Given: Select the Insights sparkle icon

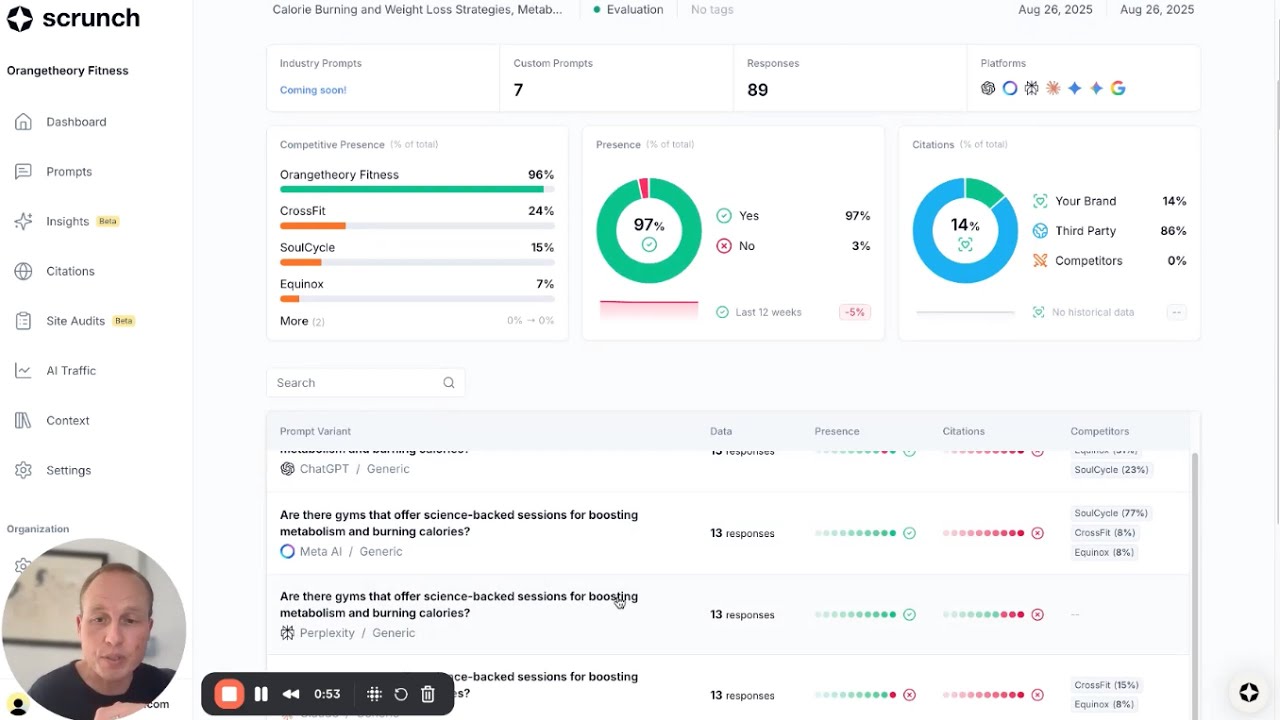Looking at the screenshot, I should 23,221.
